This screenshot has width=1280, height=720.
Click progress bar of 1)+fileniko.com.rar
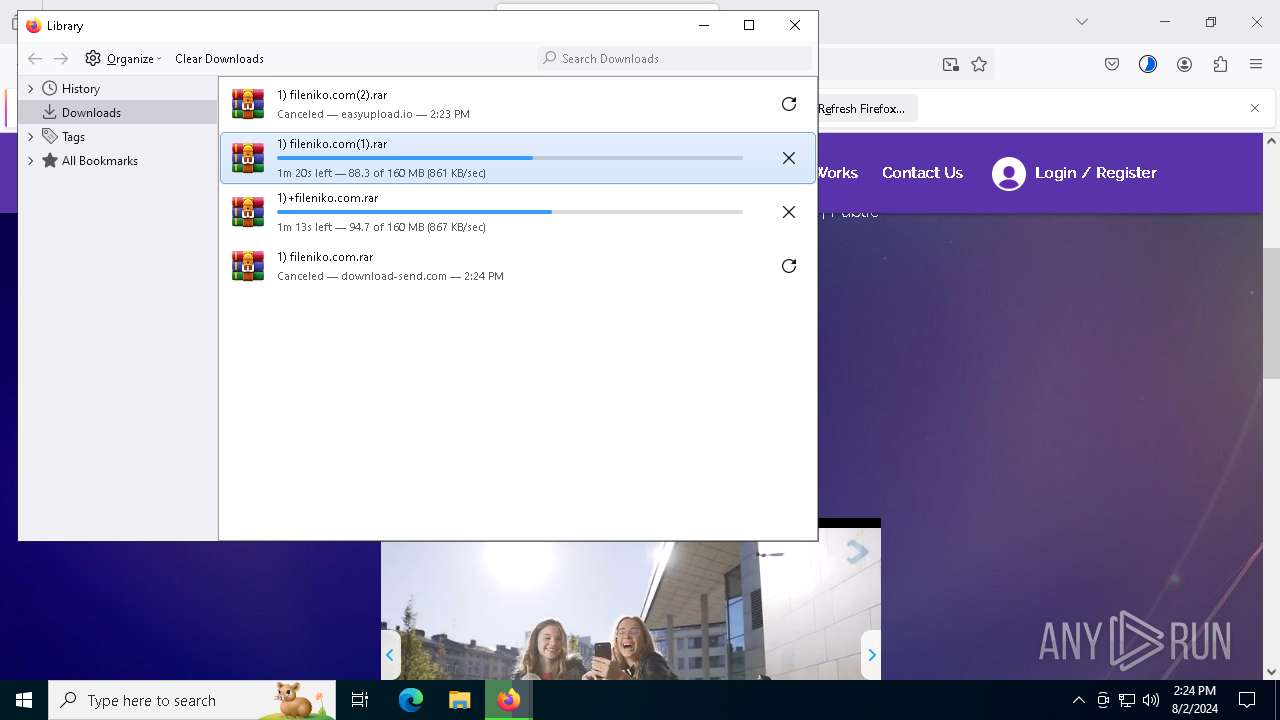(x=510, y=212)
